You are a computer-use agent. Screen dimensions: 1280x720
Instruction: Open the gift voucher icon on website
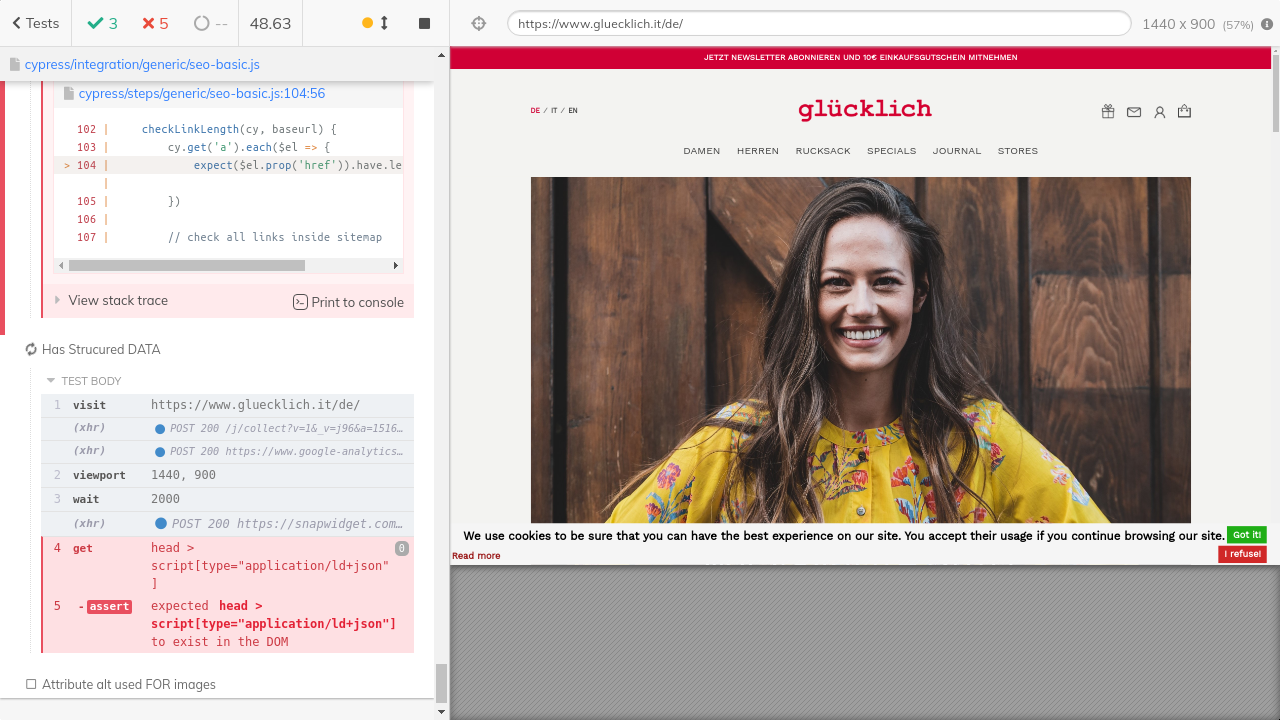1108,112
